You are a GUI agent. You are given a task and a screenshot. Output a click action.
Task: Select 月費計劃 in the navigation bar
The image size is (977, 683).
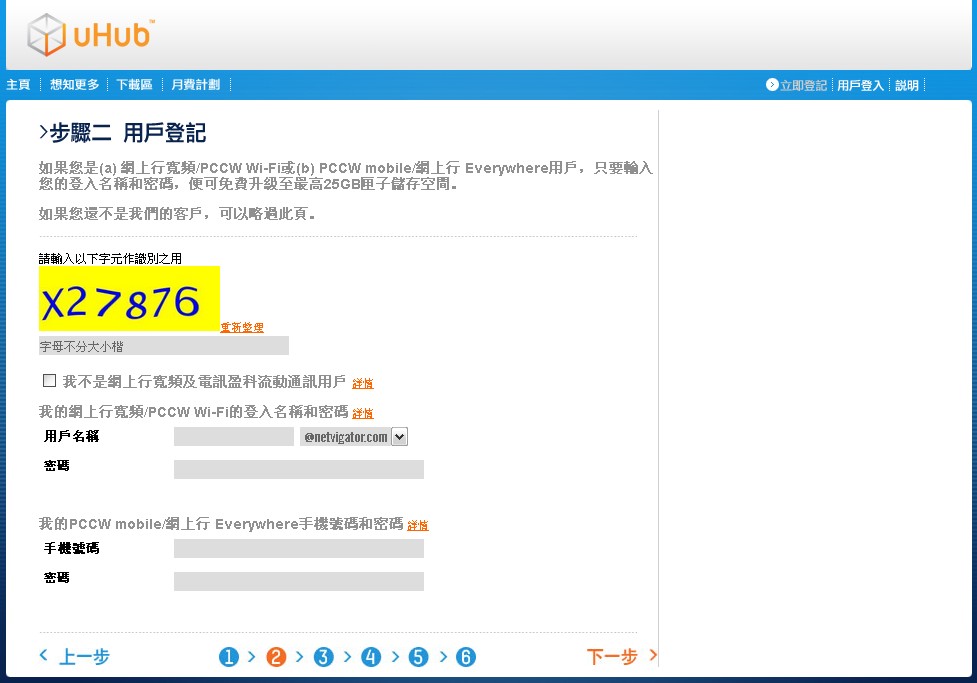coord(196,85)
